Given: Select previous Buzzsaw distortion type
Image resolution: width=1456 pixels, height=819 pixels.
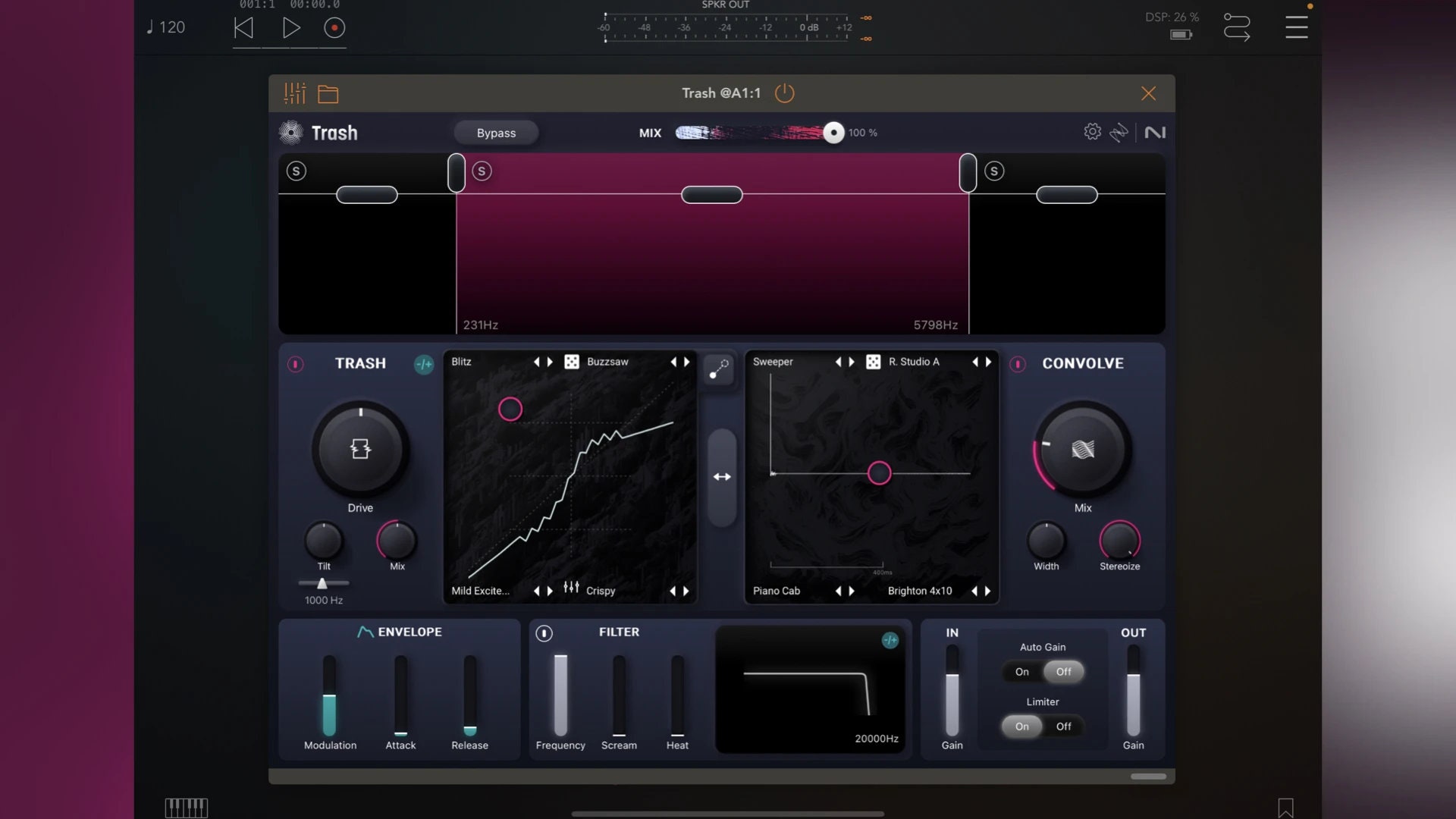Looking at the screenshot, I should (673, 362).
